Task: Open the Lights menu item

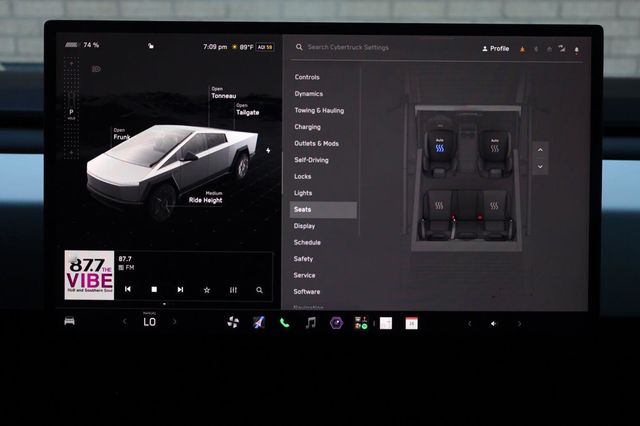Action: click(303, 193)
